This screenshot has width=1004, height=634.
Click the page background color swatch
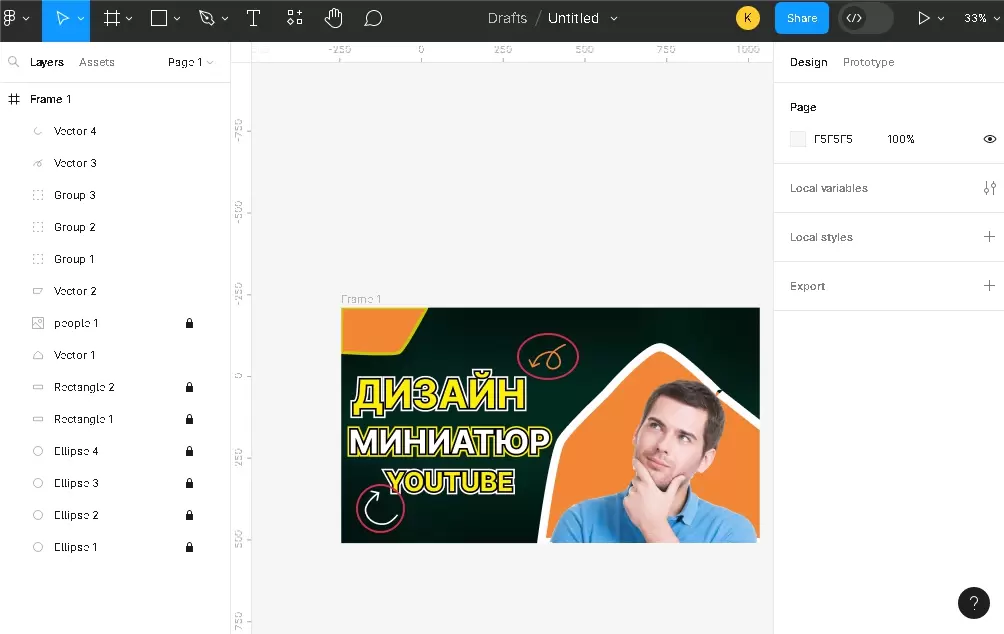[798, 139]
